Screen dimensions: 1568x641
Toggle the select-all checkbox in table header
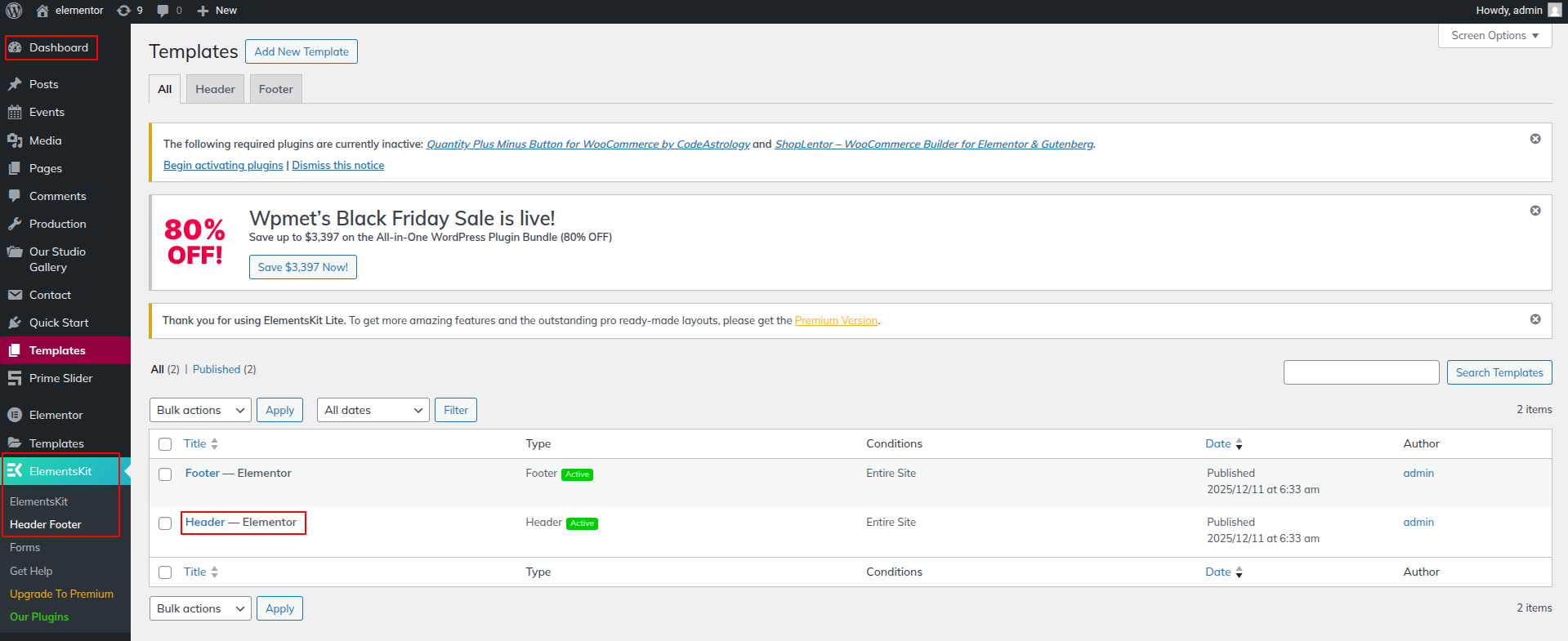pos(165,444)
